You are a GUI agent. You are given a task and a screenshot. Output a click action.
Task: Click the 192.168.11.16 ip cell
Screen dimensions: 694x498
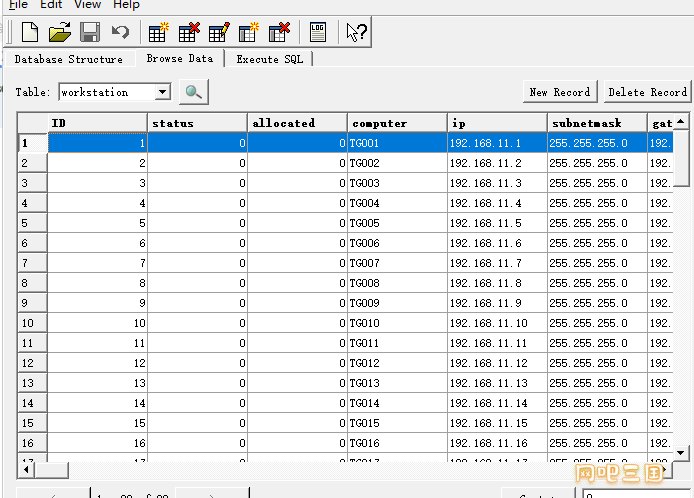[x=497, y=443]
